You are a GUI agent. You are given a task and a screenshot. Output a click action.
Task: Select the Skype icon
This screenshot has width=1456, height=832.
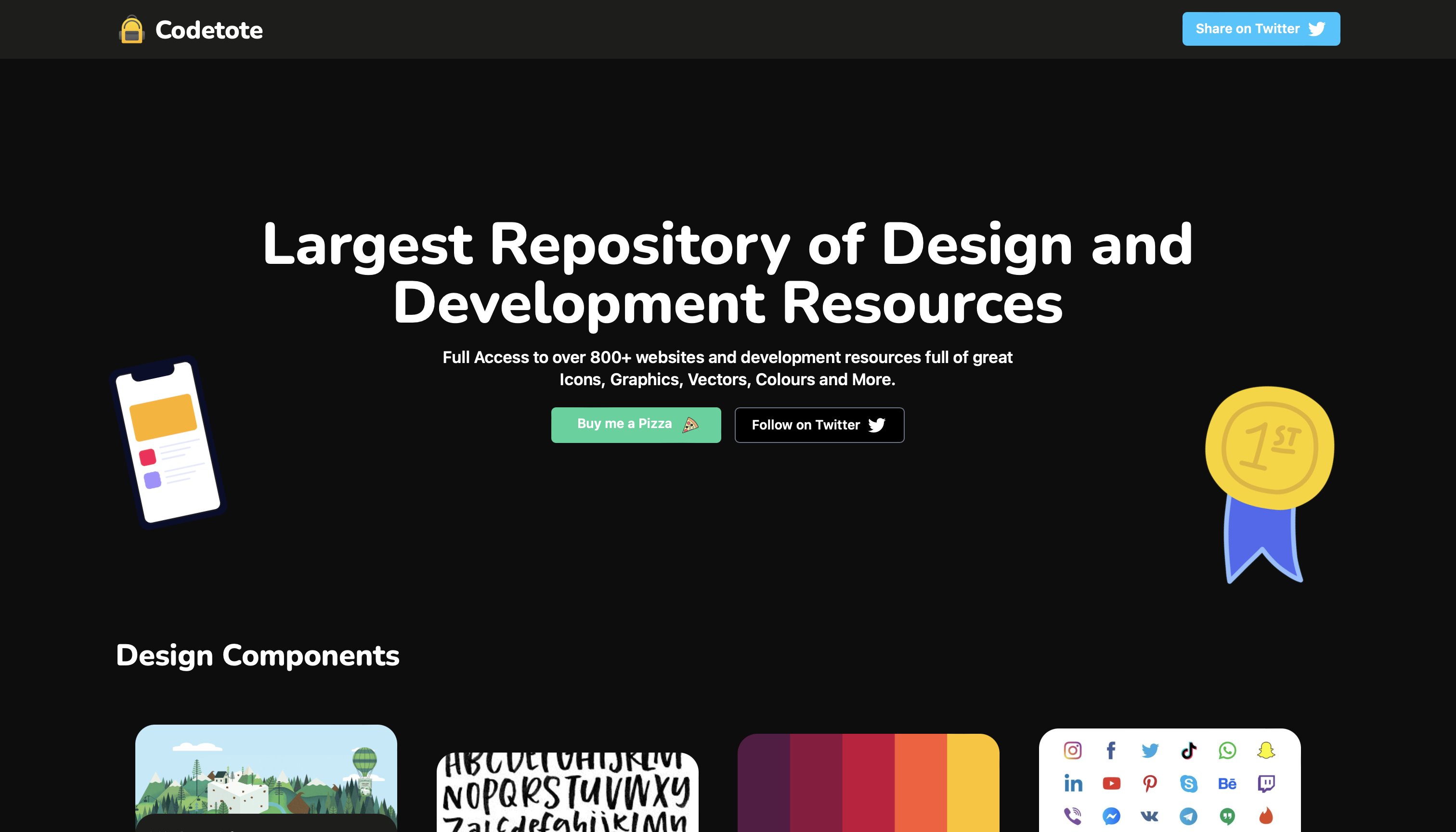(x=1189, y=783)
